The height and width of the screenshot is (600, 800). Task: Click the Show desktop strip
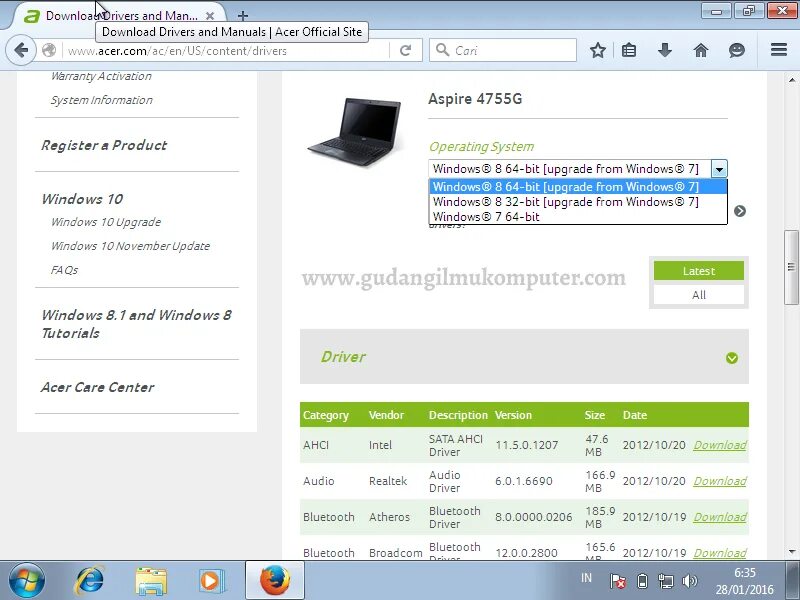(x=794, y=581)
